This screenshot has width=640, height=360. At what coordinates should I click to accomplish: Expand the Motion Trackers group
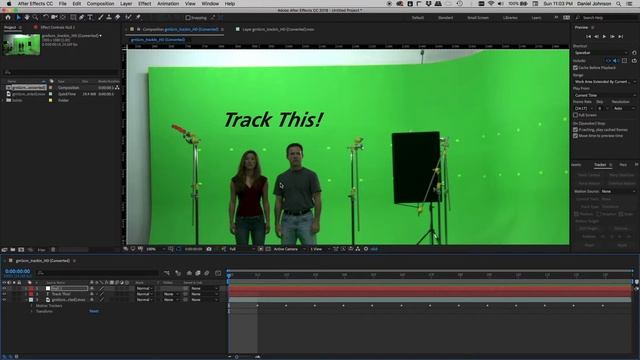pos(32,306)
